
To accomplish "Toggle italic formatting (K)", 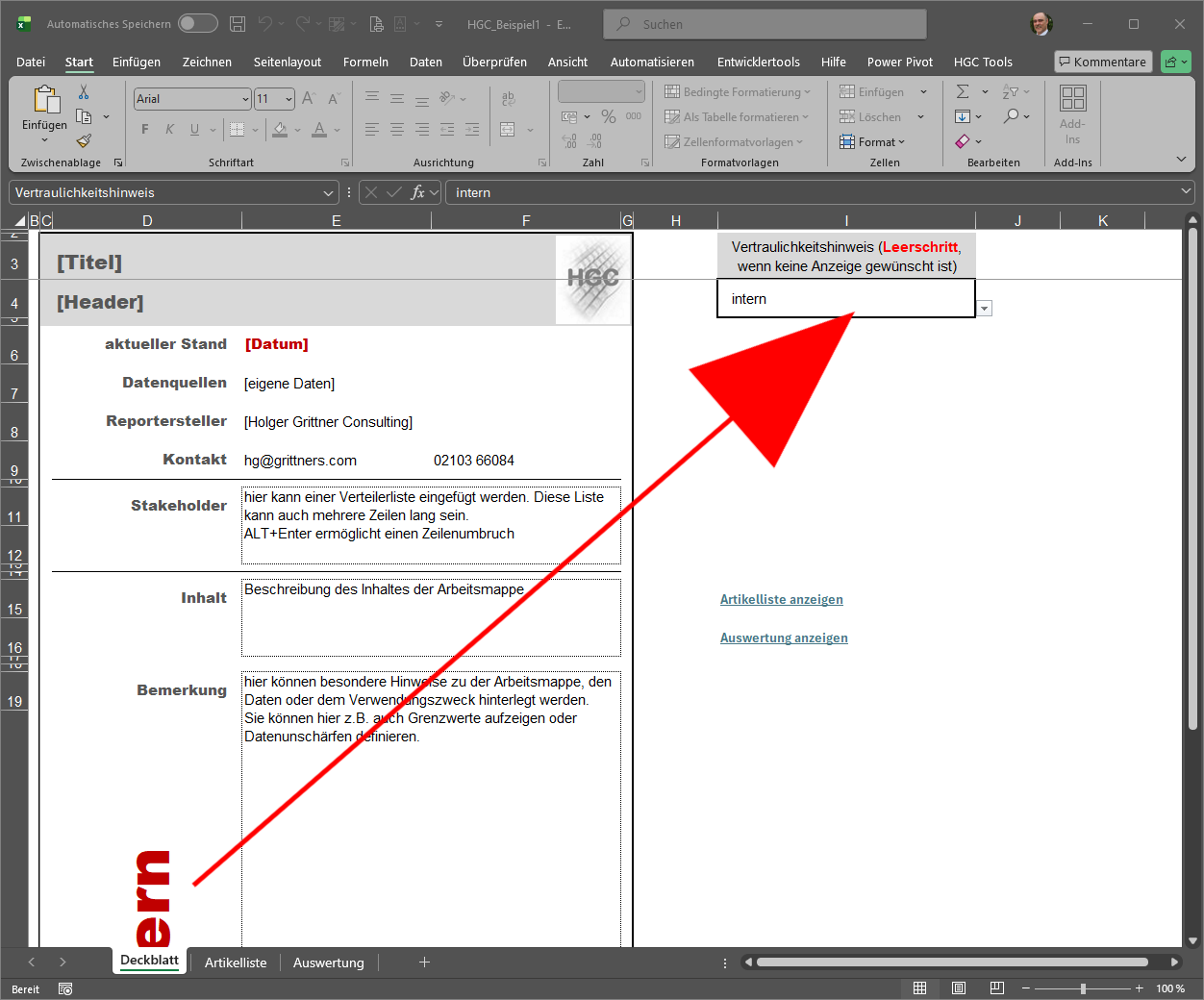I will click(x=169, y=130).
